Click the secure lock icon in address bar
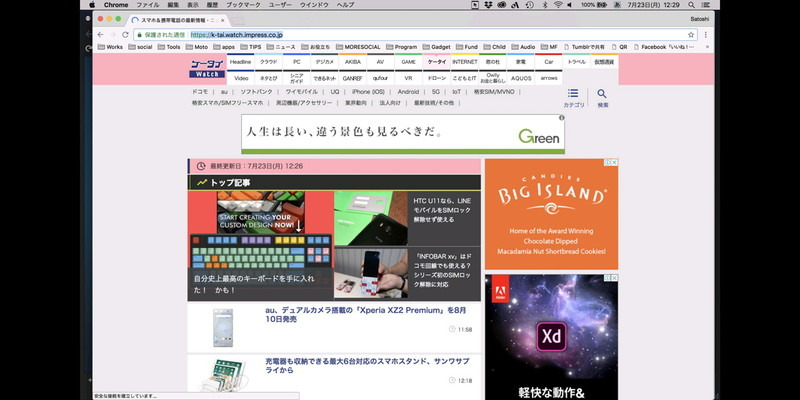 point(139,35)
